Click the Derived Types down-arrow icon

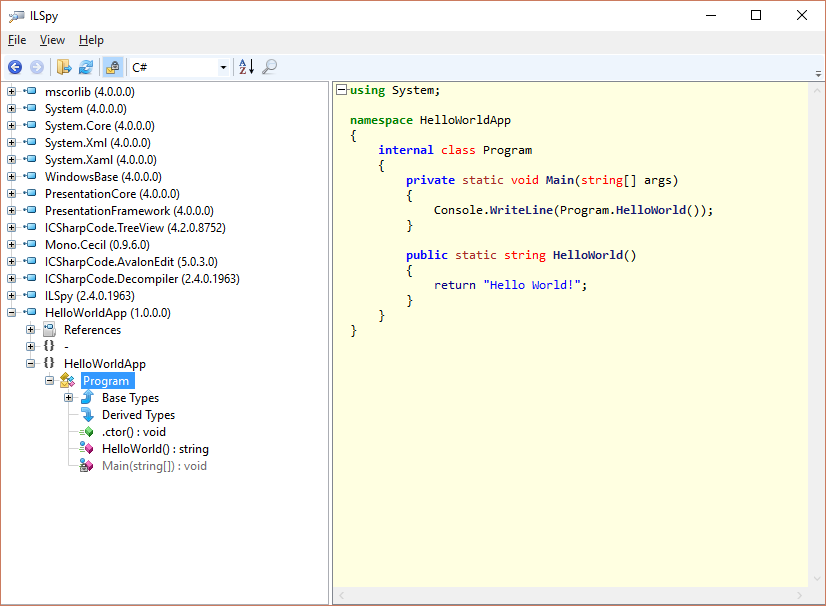click(87, 414)
